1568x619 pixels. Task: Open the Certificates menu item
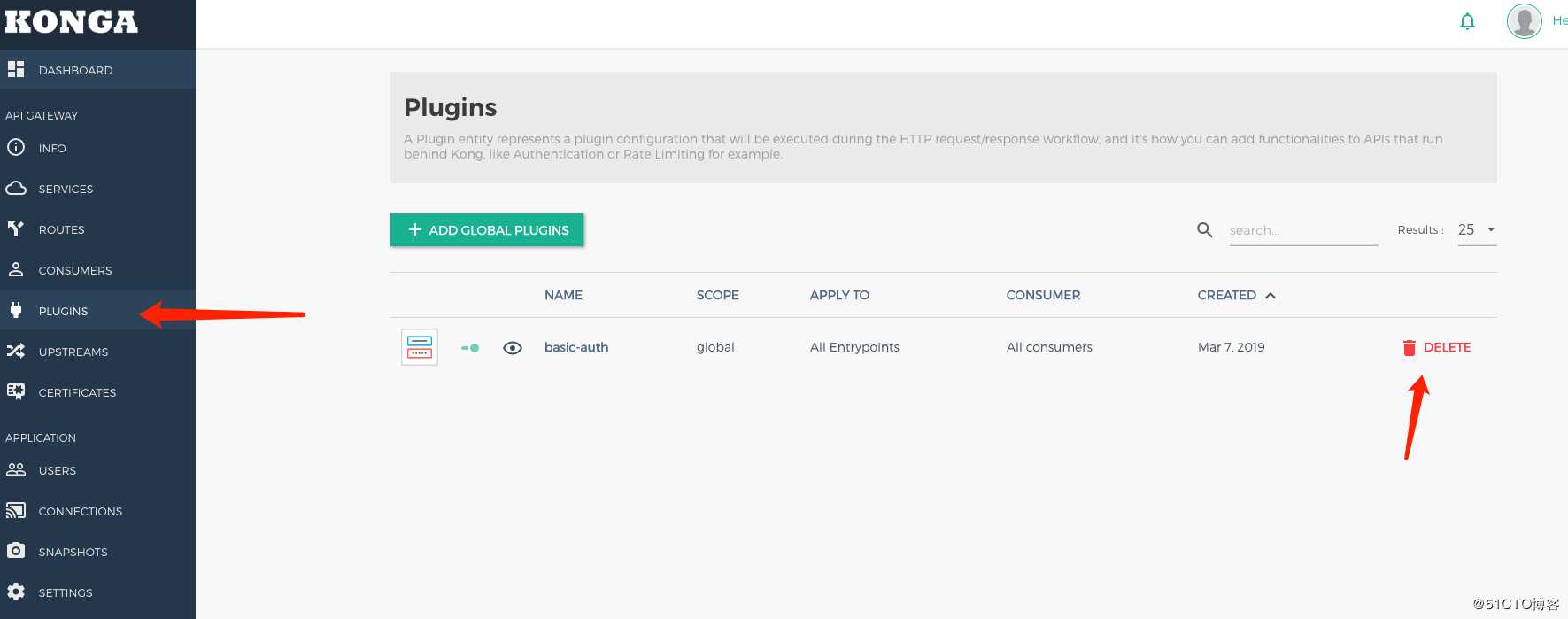97,392
